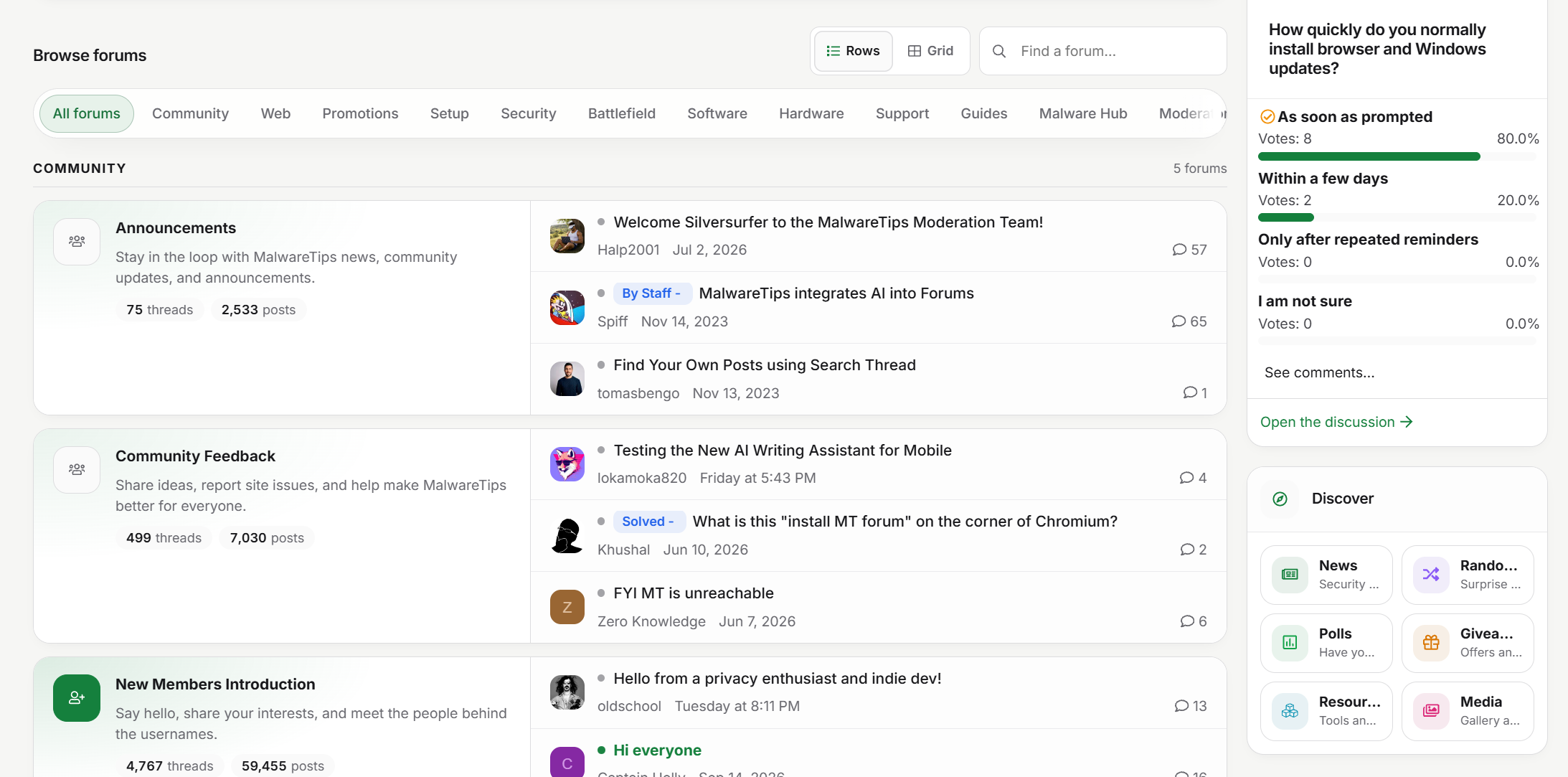The height and width of the screenshot is (777, 1568).
Task: Select the All forums tab
Action: coord(87,113)
